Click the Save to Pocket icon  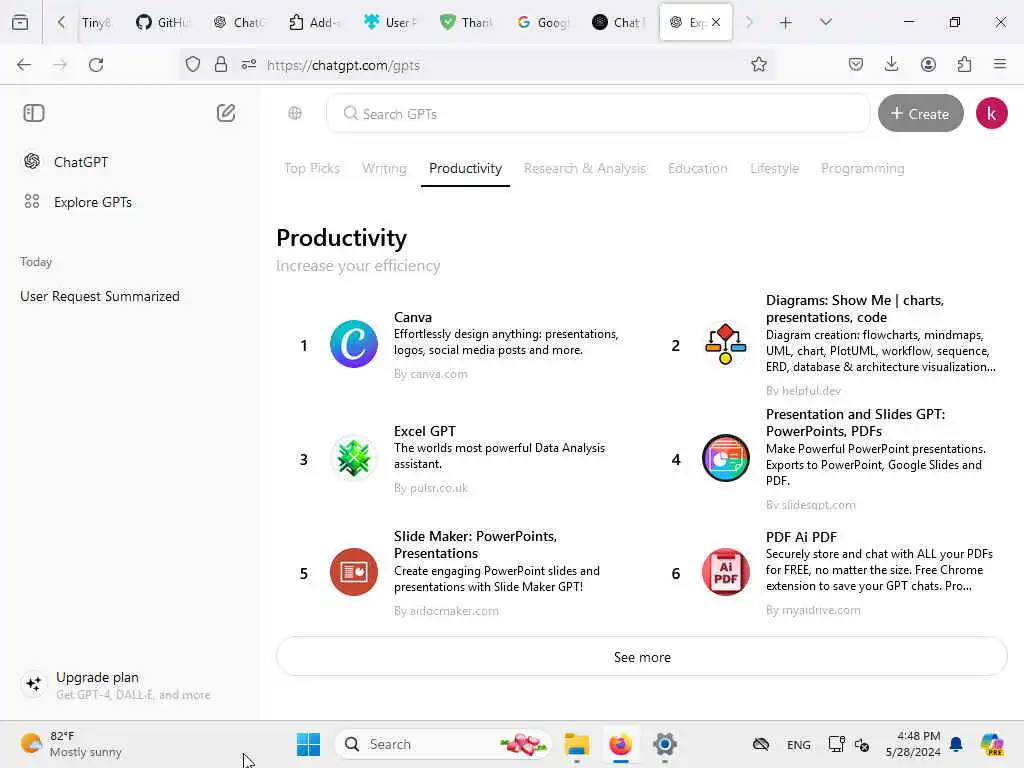tap(856, 64)
